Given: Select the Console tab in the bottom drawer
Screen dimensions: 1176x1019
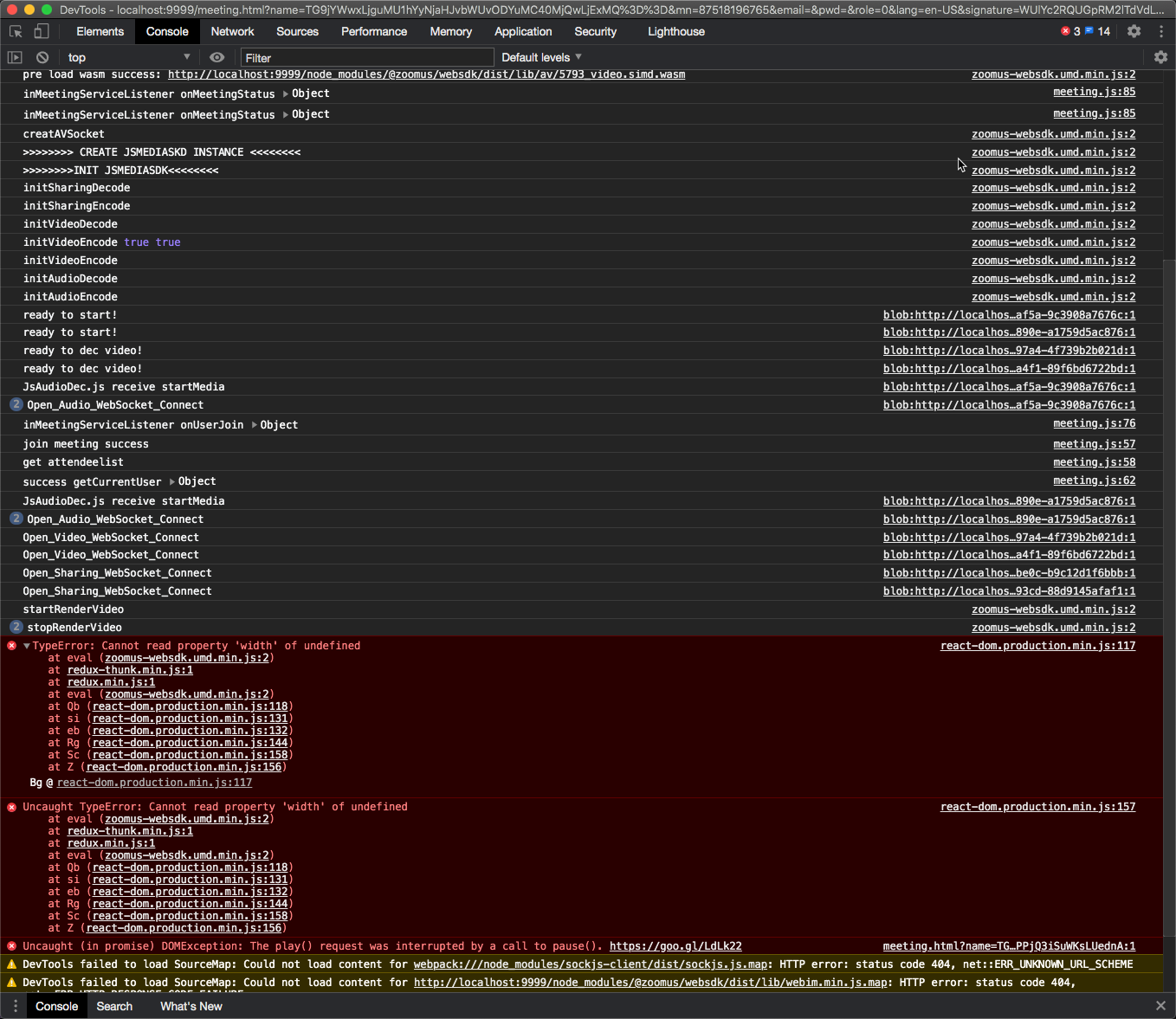Looking at the screenshot, I should pos(57,1006).
